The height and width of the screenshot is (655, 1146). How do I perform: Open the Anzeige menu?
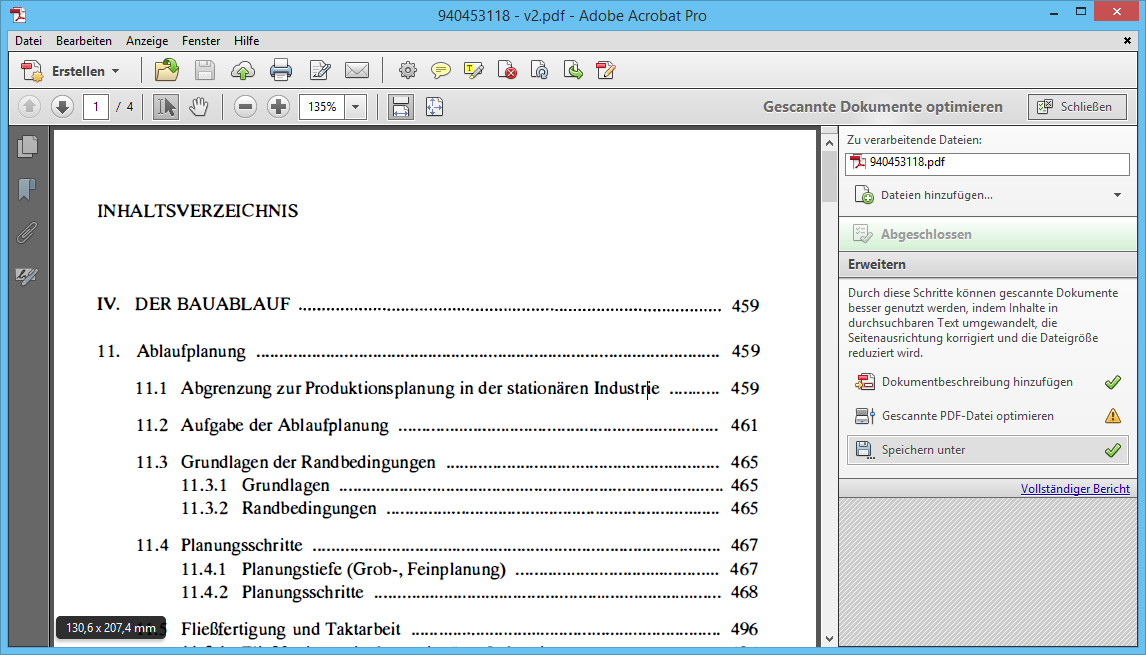pyautogui.click(x=147, y=41)
